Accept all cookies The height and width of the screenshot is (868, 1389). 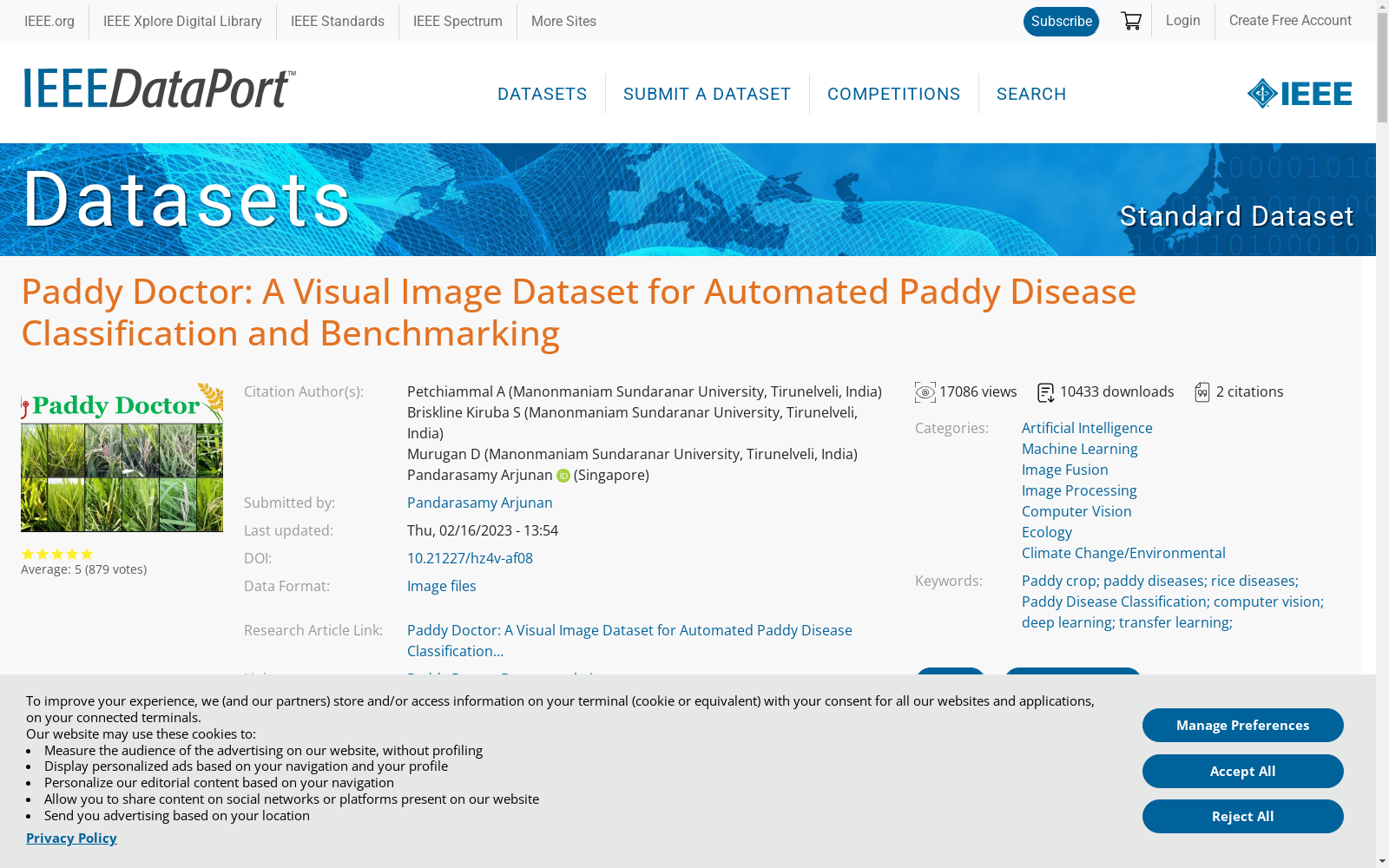point(1242,772)
